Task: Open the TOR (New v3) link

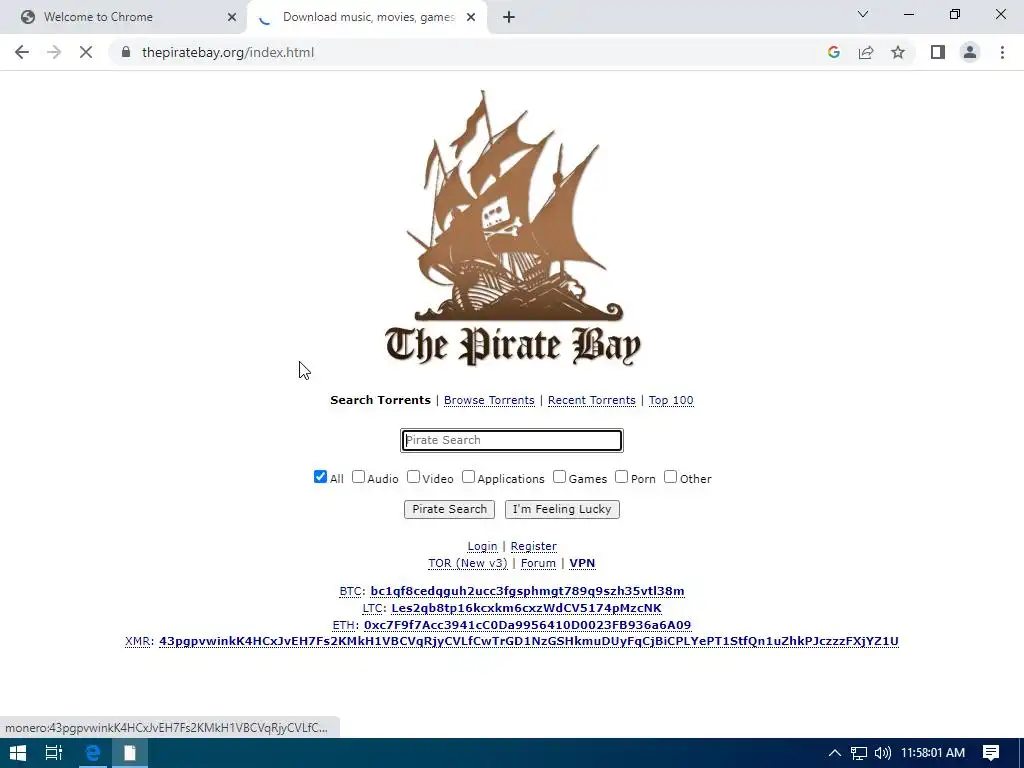Action: point(468,563)
